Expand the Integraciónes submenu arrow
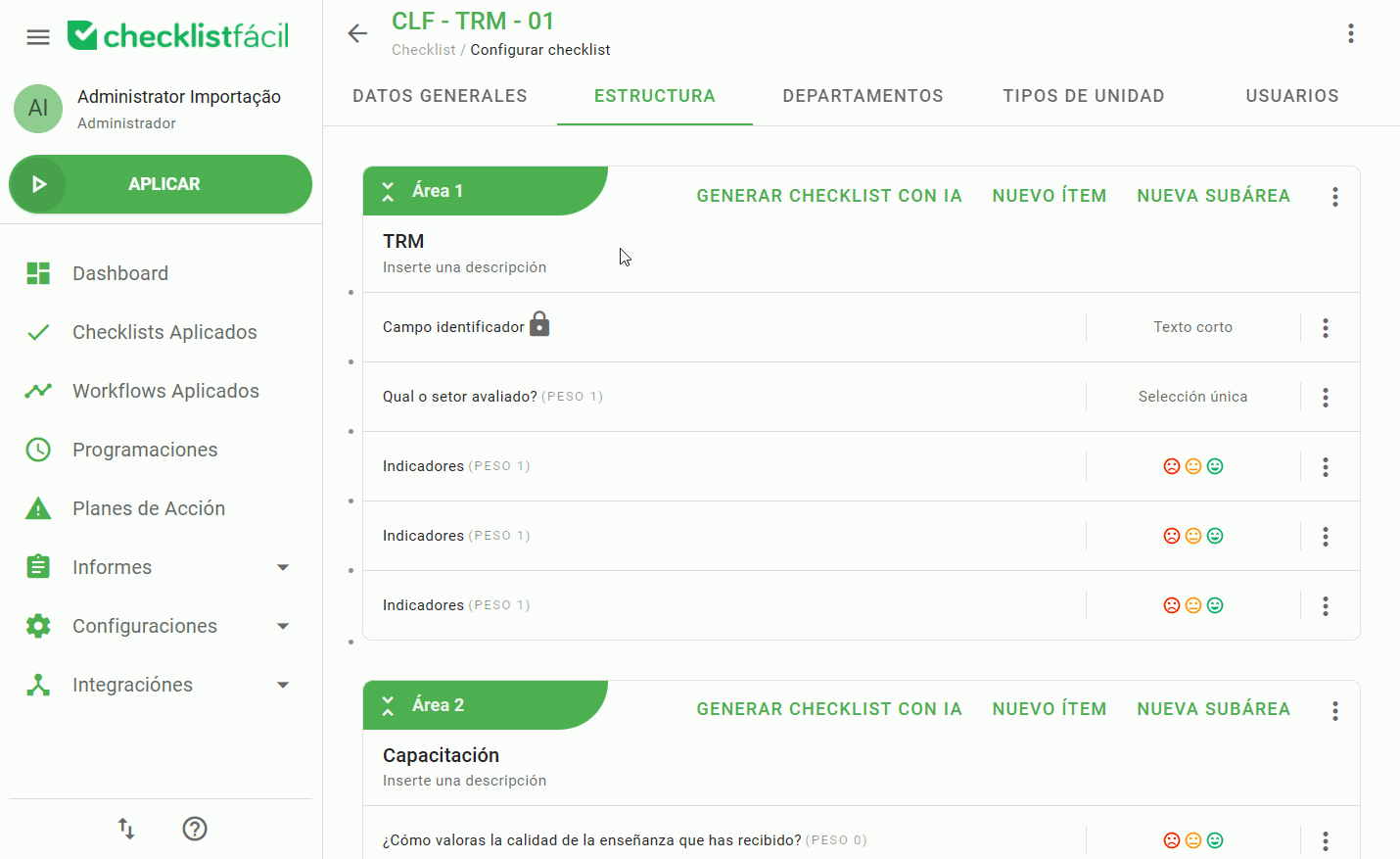This screenshot has height=859, width=1400. click(x=283, y=685)
